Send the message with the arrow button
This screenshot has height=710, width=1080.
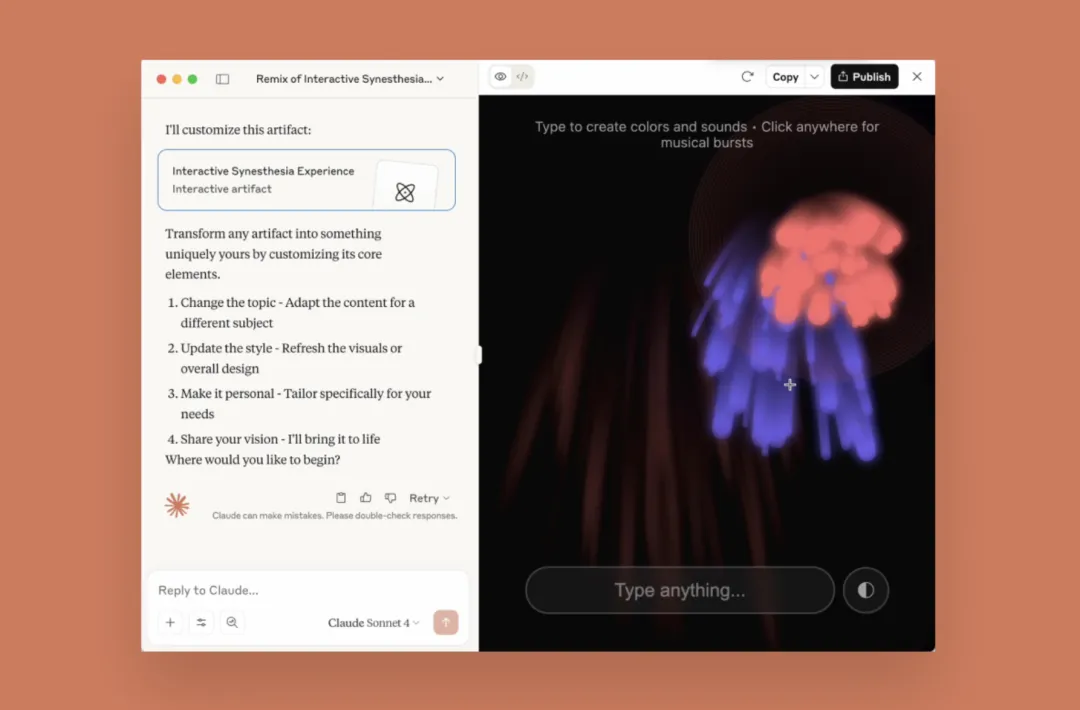[446, 623]
